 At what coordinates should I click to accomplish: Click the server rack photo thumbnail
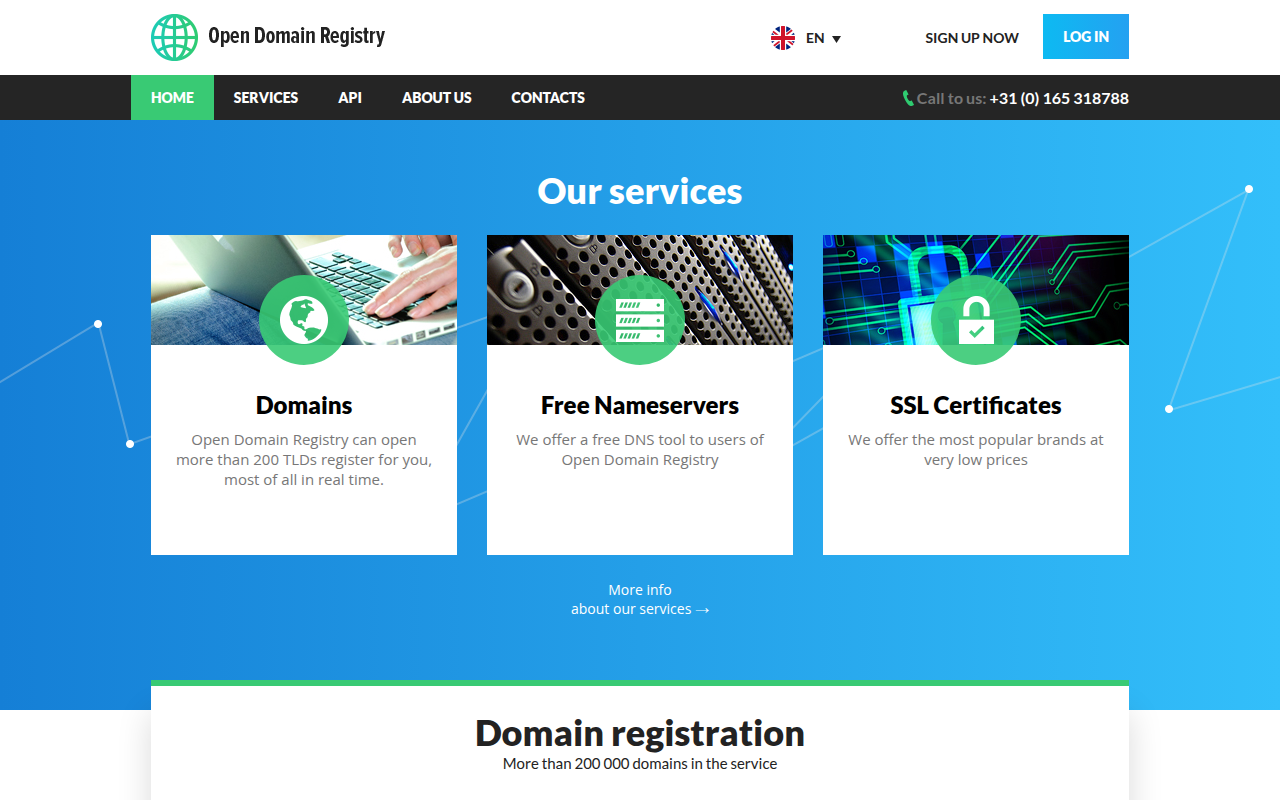click(x=640, y=290)
